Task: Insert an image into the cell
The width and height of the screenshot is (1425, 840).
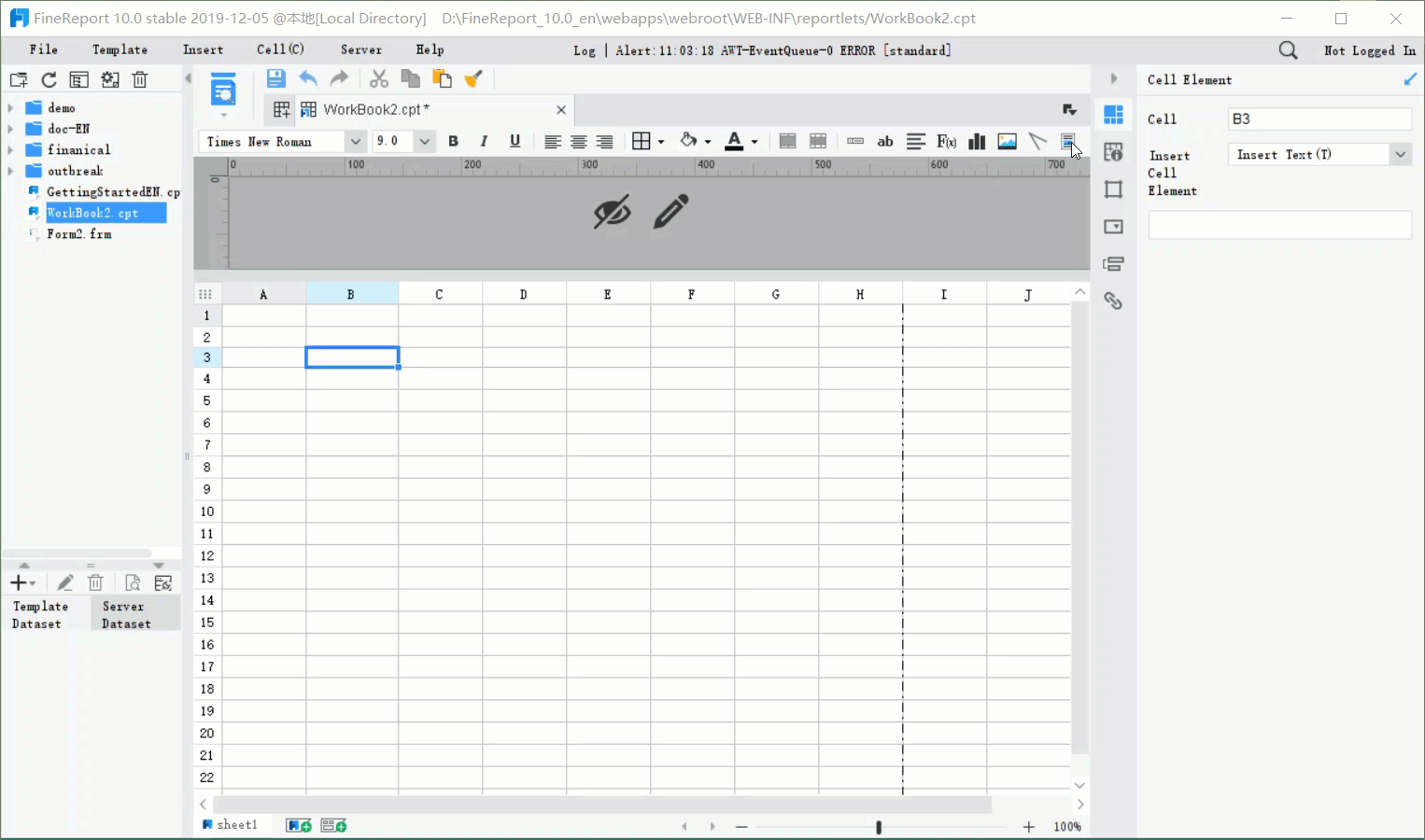Action: pos(1008,141)
